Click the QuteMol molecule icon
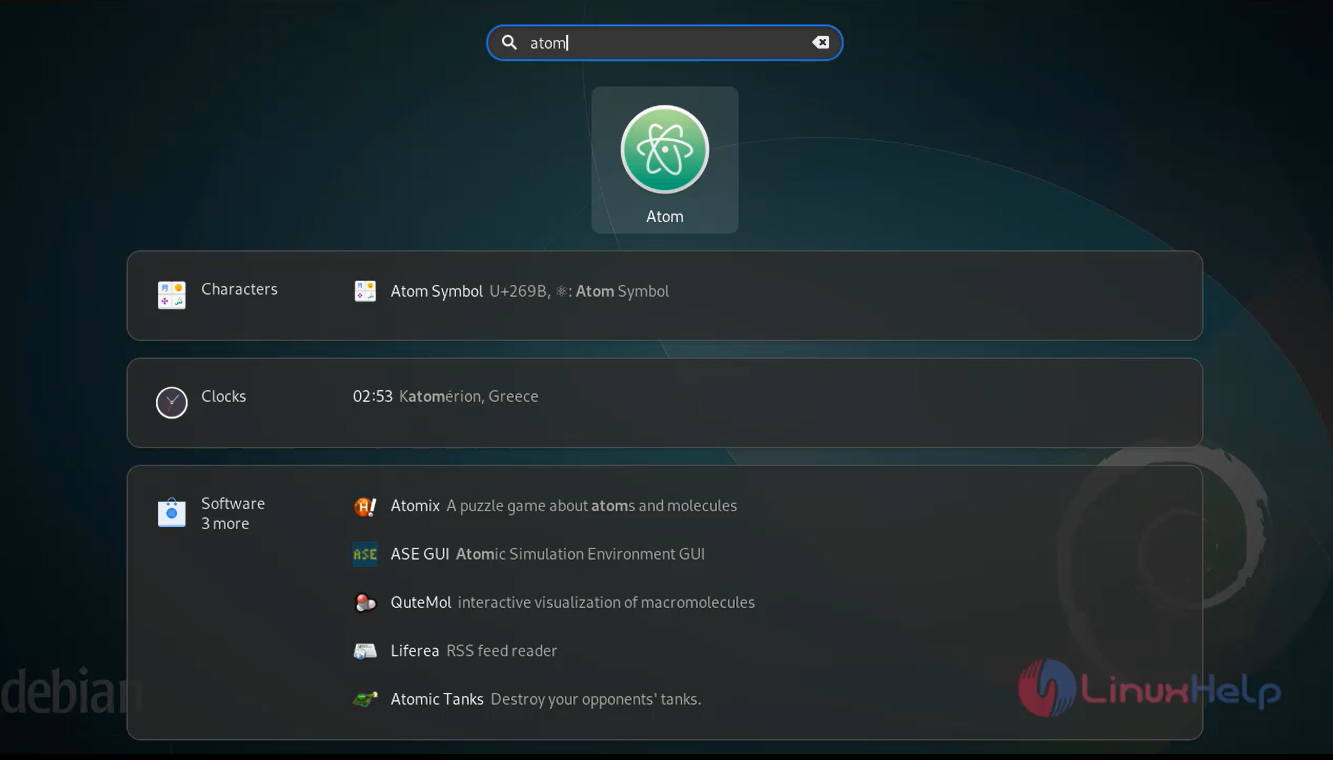 point(365,602)
